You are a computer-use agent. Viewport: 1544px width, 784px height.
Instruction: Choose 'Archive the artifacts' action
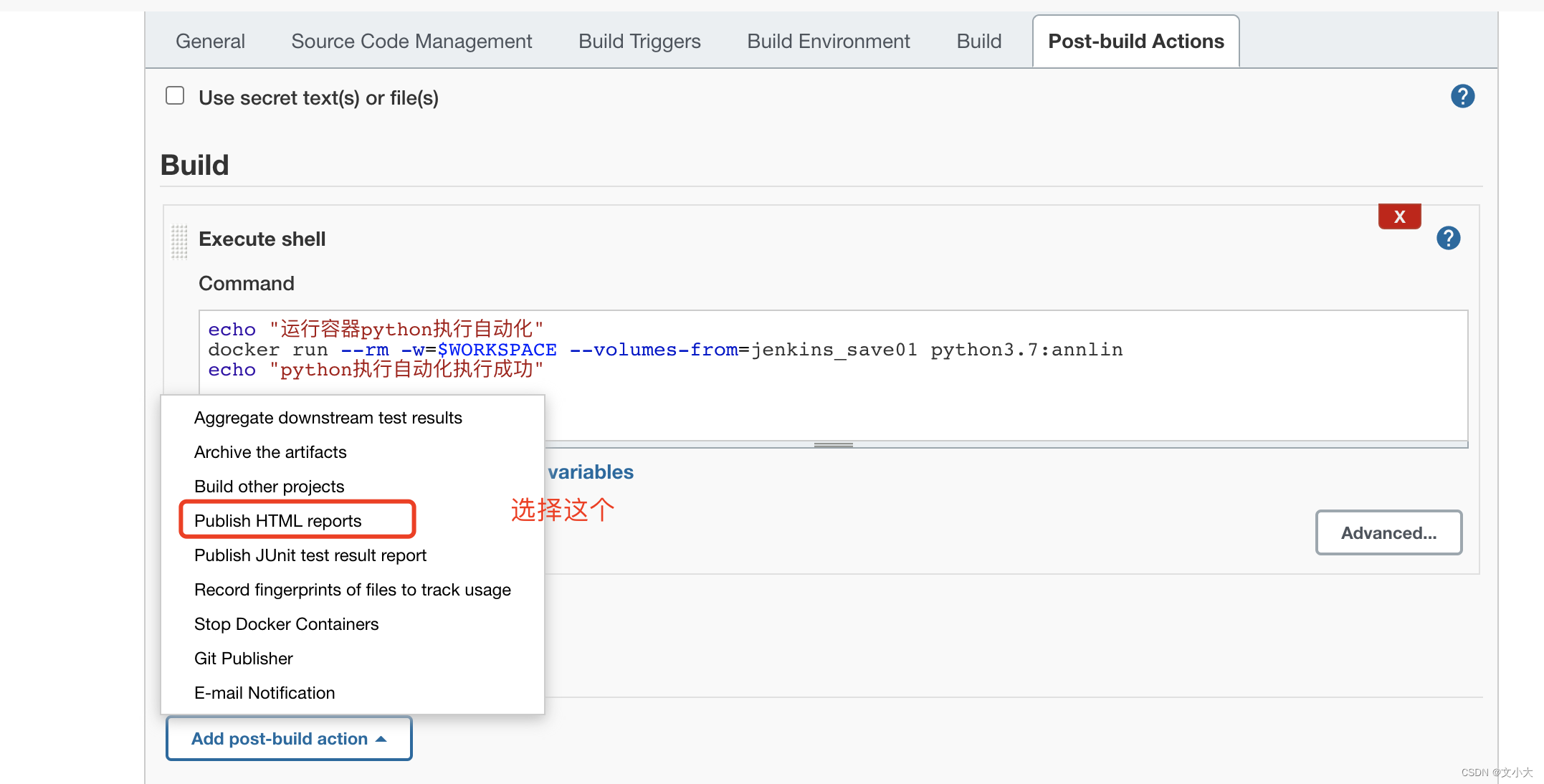(x=270, y=451)
